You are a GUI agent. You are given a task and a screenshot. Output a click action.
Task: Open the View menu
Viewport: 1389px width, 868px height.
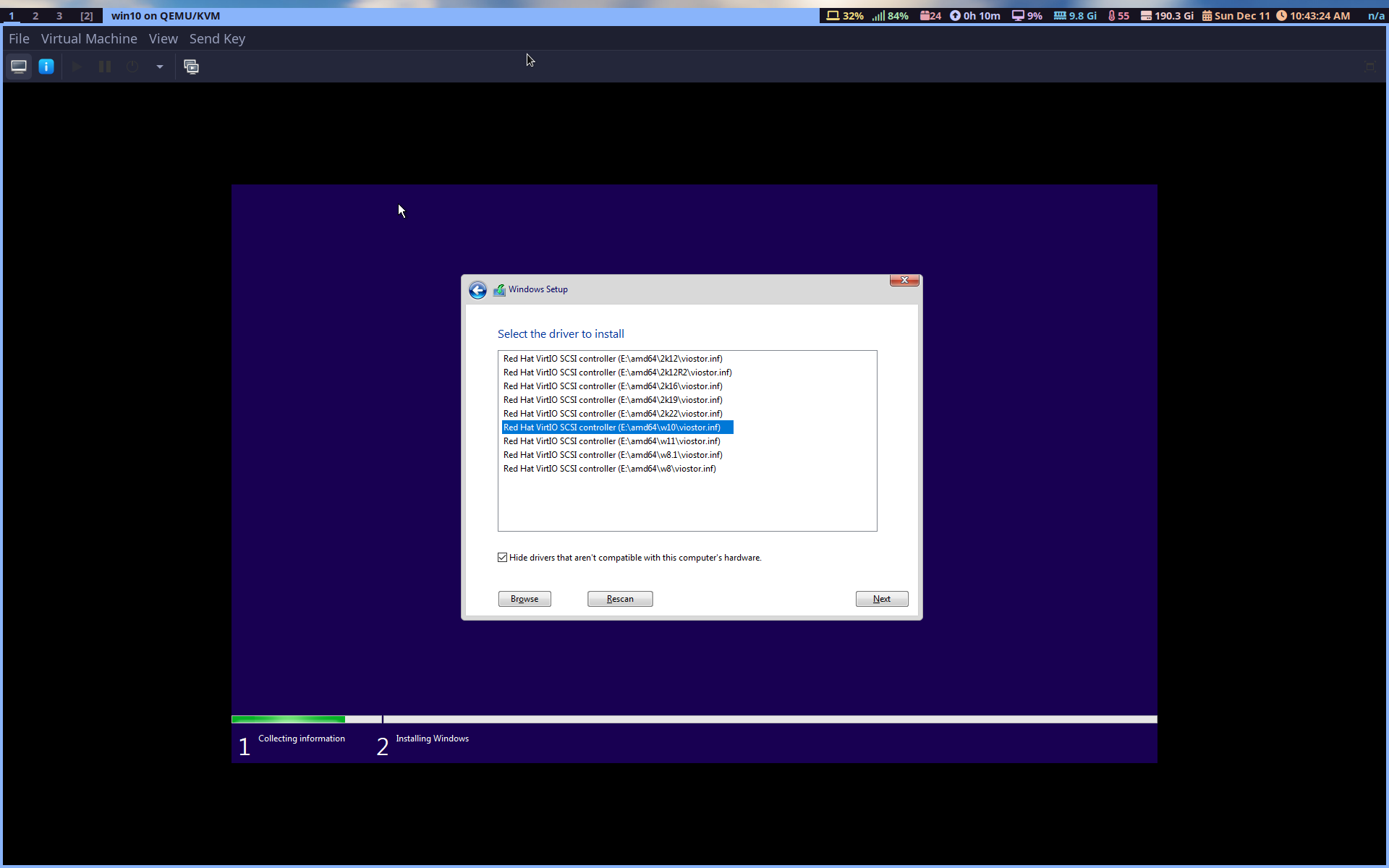(x=163, y=38)
